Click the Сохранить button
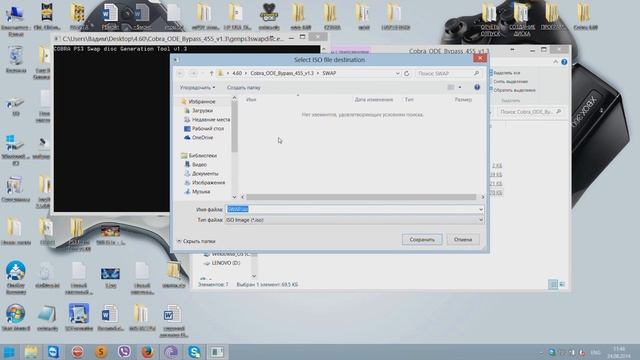The image size is (640, 360). [422, 240]
